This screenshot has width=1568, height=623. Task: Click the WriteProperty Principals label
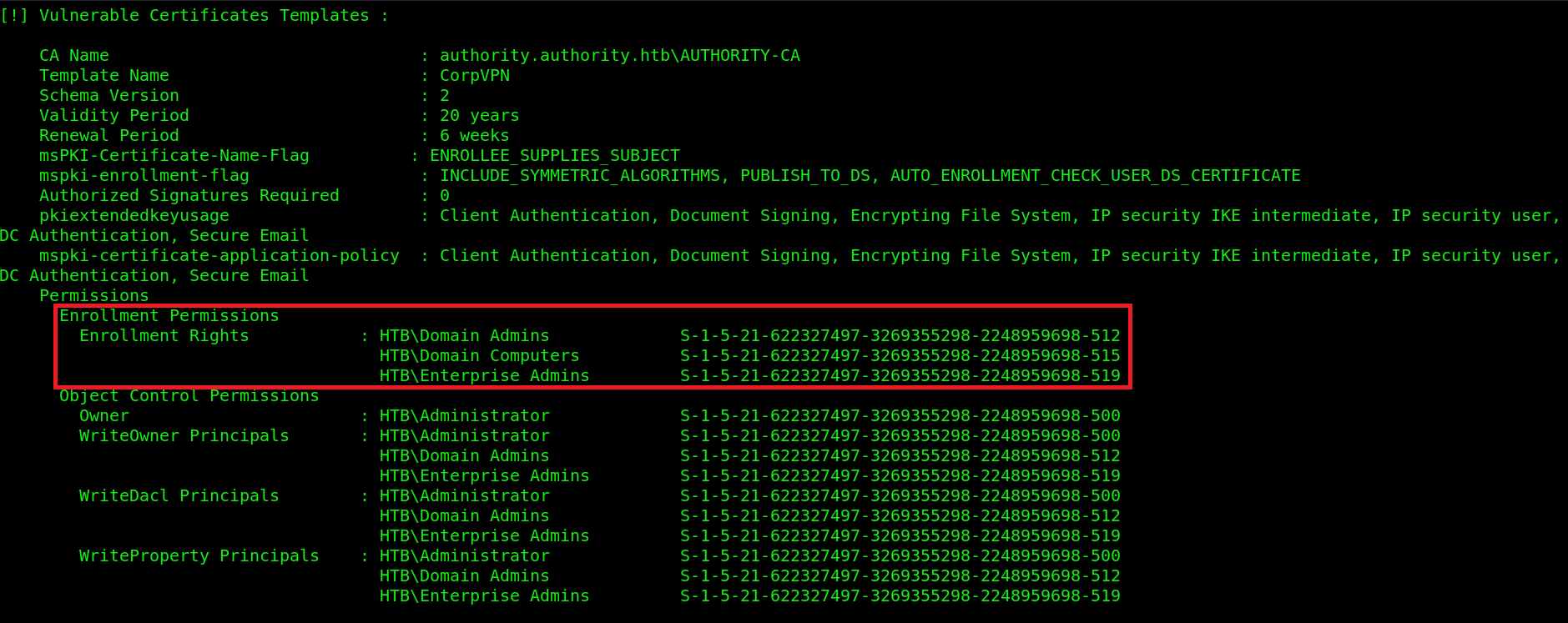(x=199, y=556)
